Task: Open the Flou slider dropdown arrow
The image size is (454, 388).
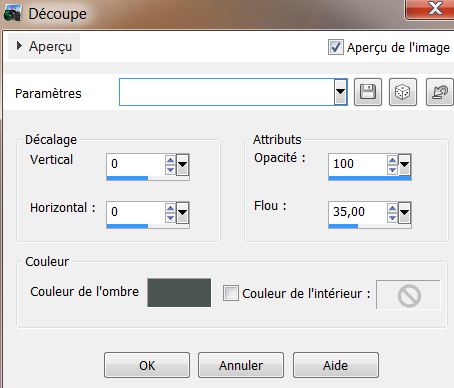Action: click(x=404, y=212)
